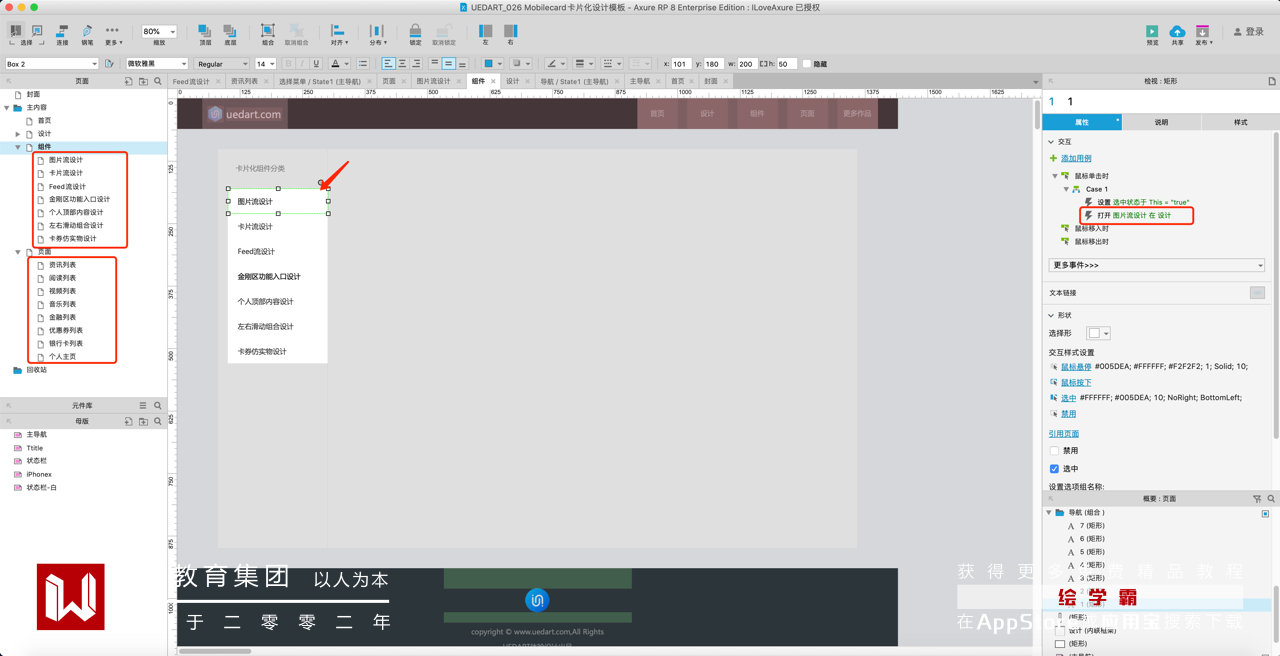Open the widget name Box 2 dropdown
This screenshot has width=1280, height=656.
tap(52, 64)
